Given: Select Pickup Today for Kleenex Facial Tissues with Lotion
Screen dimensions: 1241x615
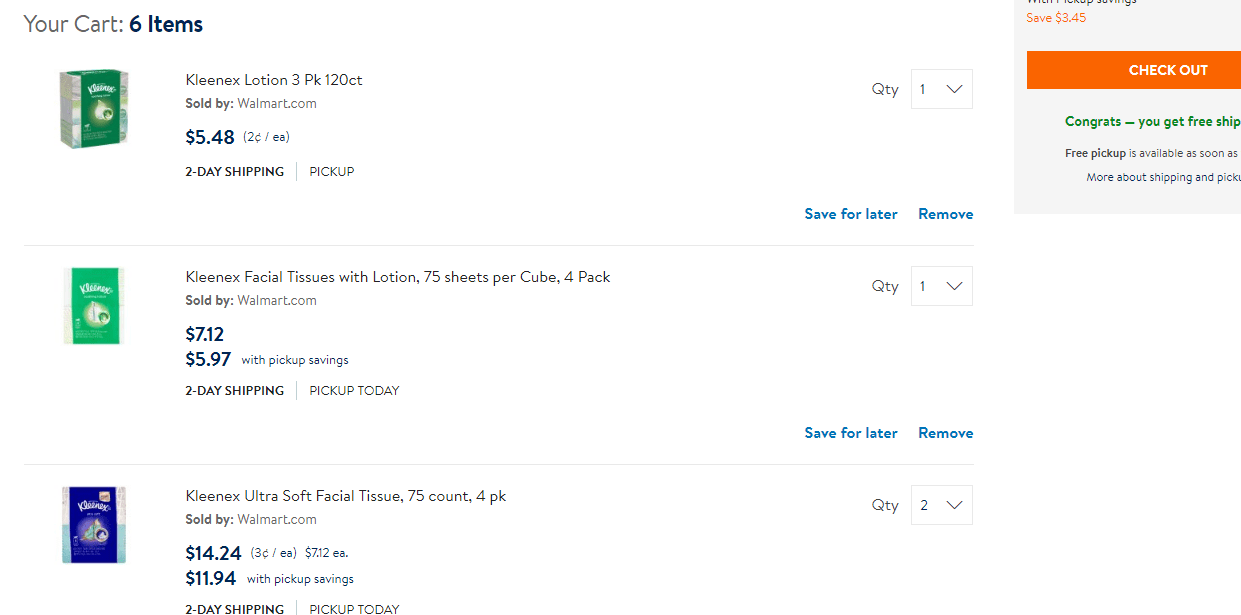Looking at the screenshot, I should coord(354,391).
